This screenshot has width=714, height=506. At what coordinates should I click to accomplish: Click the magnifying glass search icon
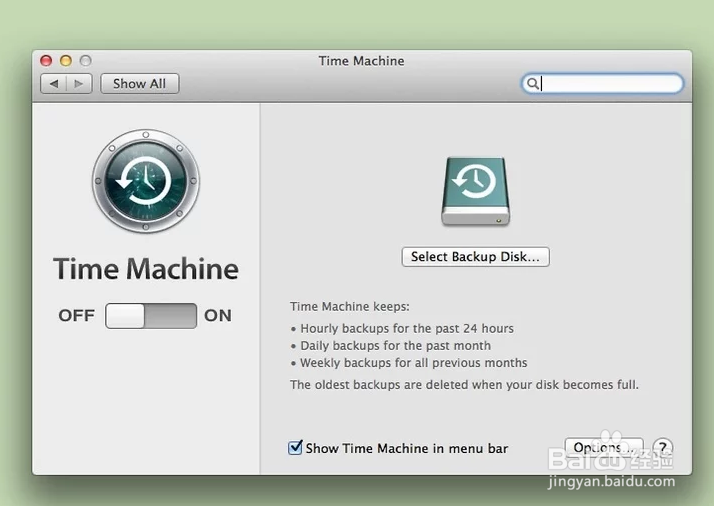pos(532,83)
